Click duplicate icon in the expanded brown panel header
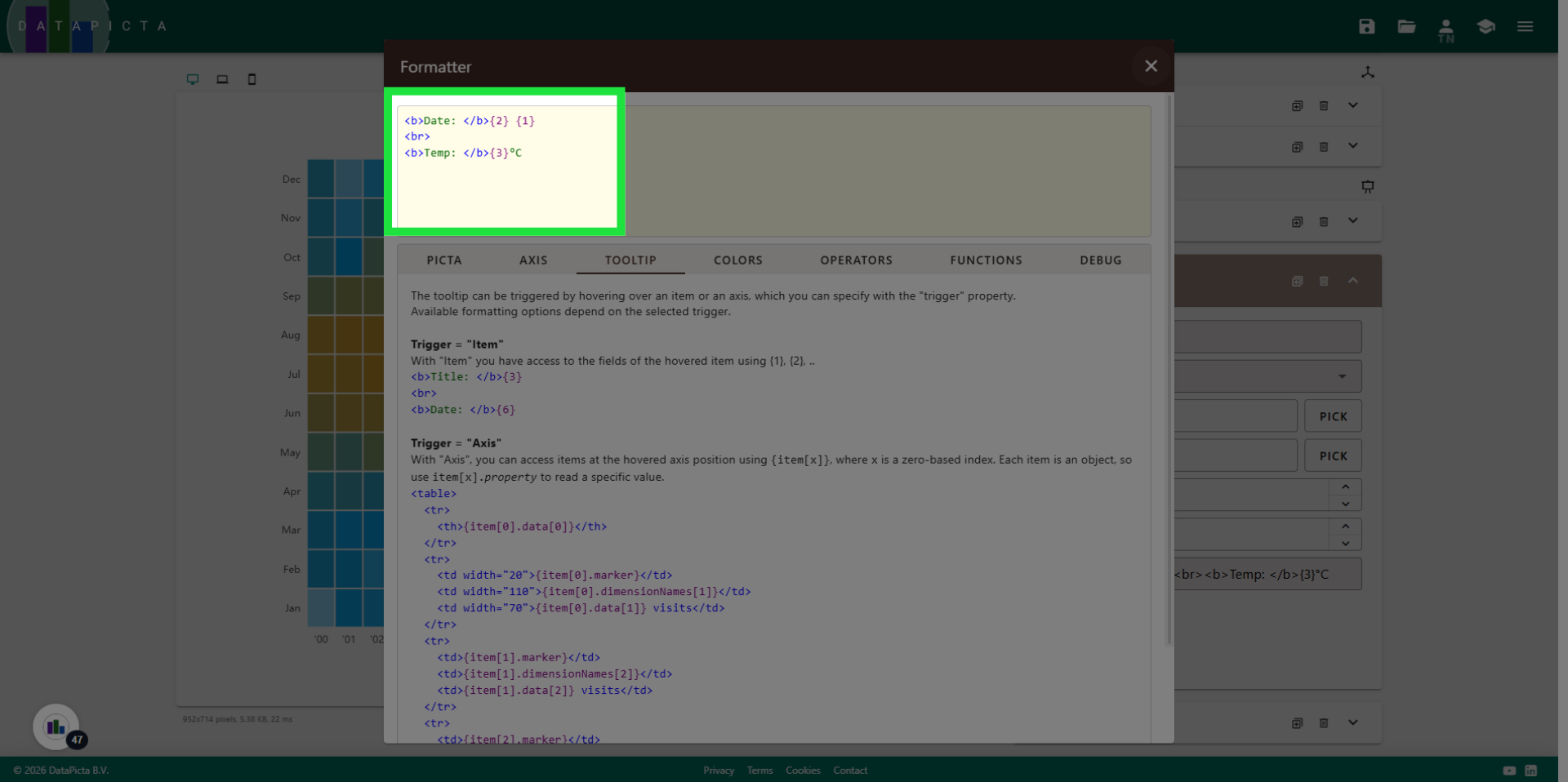This screenshot has height=782, width=1568. (1297, 281)
